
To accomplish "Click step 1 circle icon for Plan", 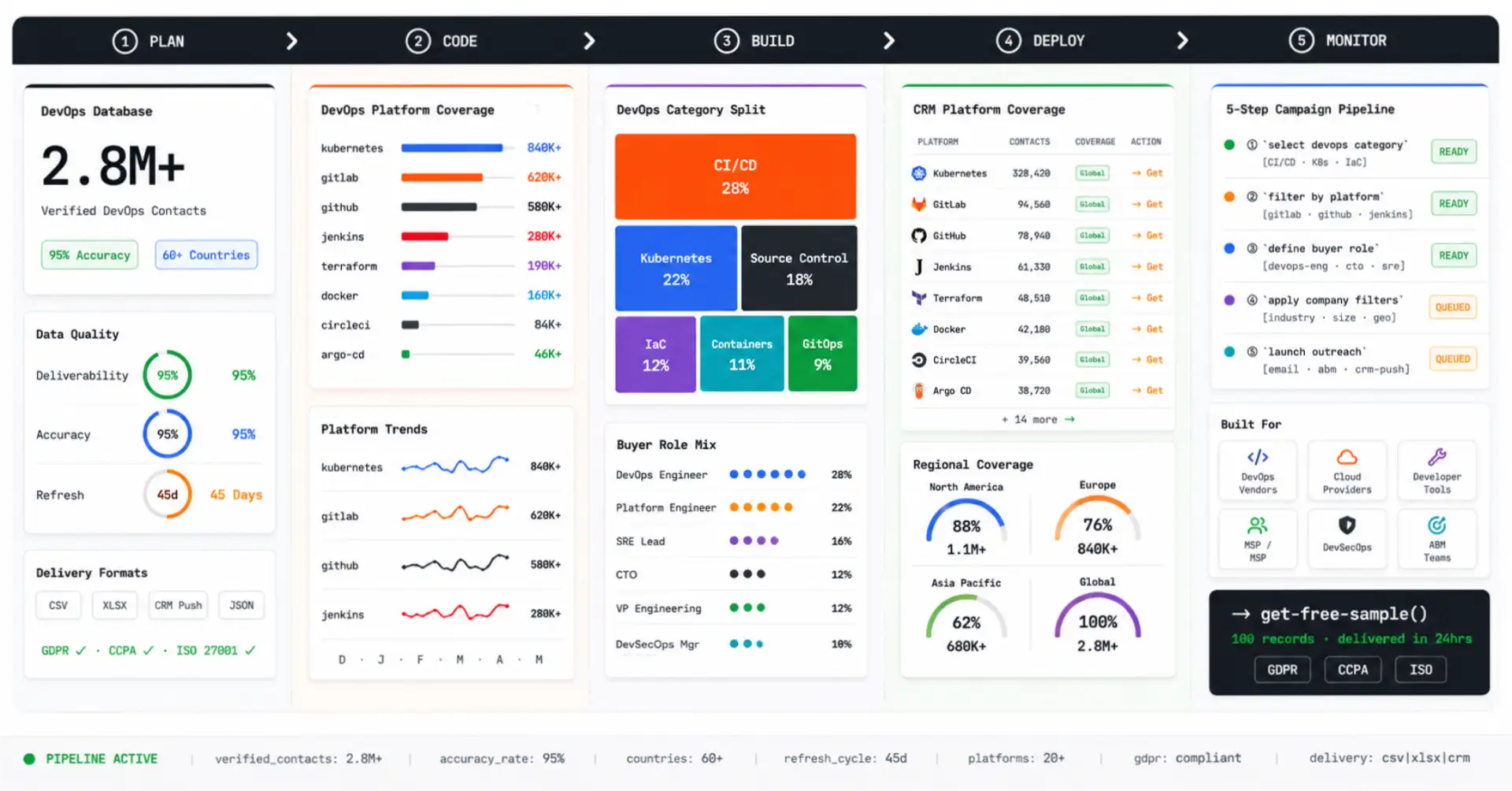I will pos(124,41).
